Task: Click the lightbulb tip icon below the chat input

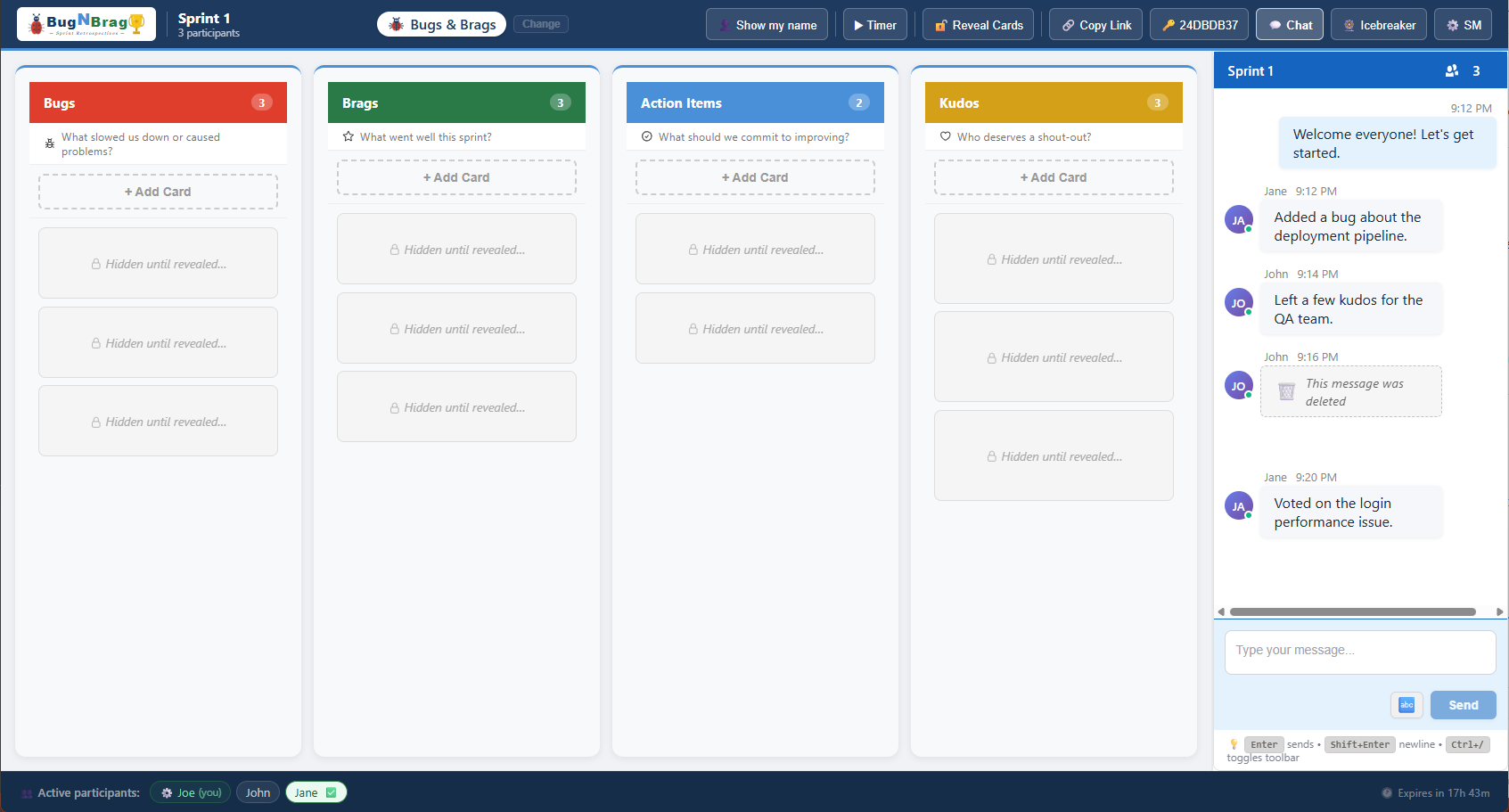Action: [x=1234, y=744]
